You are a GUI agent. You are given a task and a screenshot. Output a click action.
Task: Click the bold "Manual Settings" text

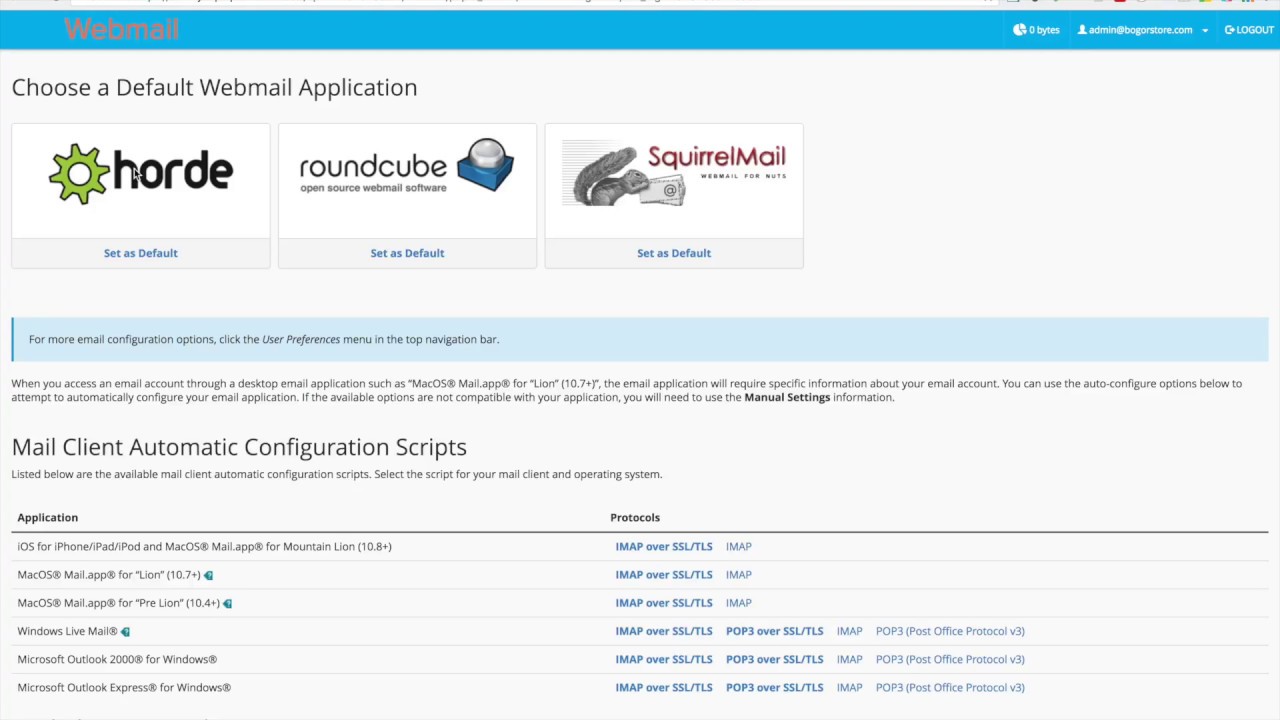pos(787,397)
